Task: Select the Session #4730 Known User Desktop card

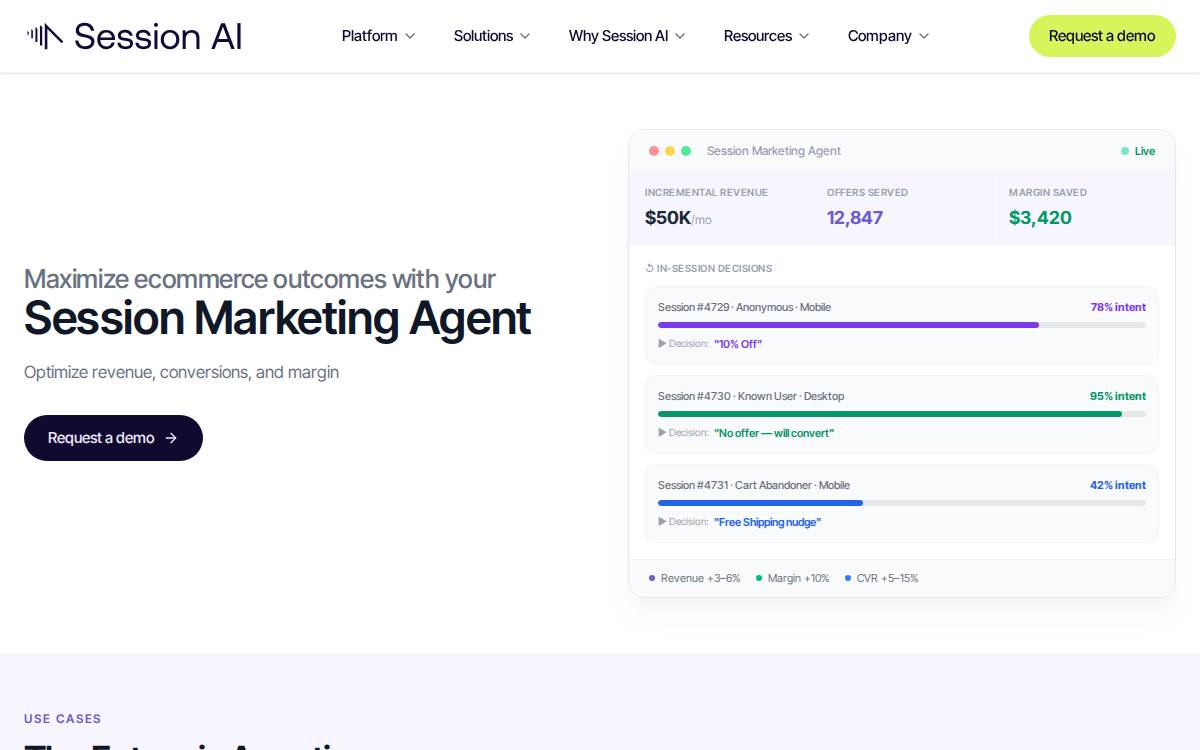Action: [902, 414]
